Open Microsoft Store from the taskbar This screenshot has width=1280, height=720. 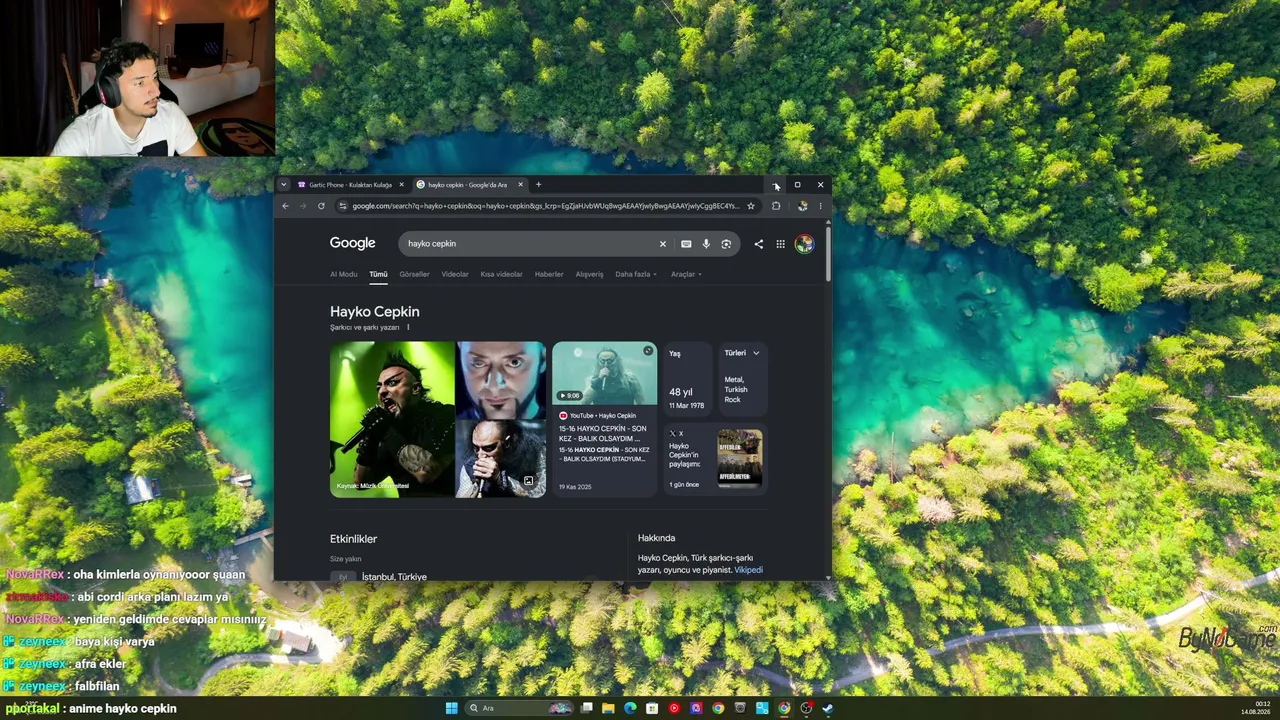pos(652,708)
